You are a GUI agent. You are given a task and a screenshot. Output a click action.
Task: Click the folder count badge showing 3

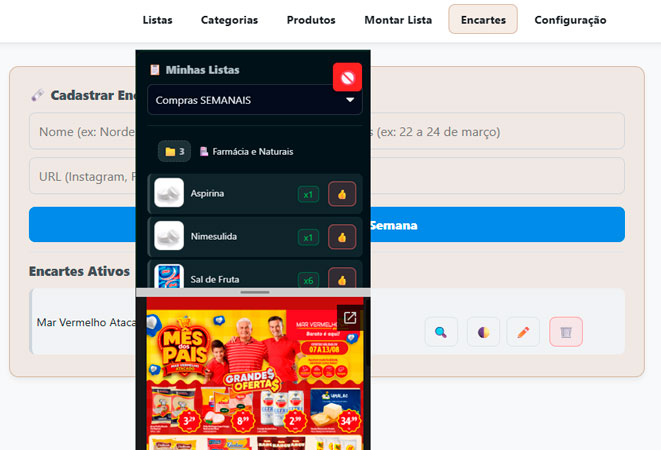(x=175, y=151)
